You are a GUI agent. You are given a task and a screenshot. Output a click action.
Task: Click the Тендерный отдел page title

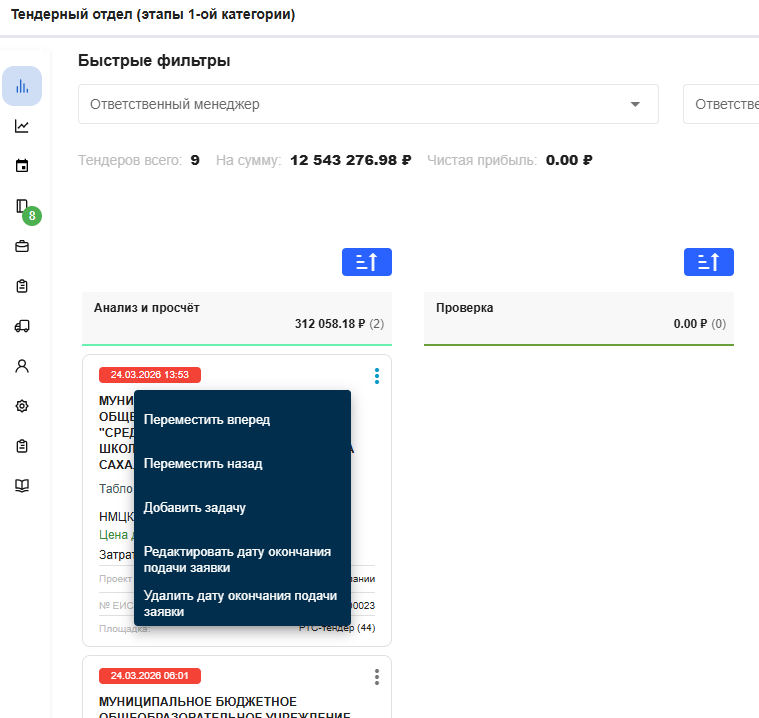[153, 15]
